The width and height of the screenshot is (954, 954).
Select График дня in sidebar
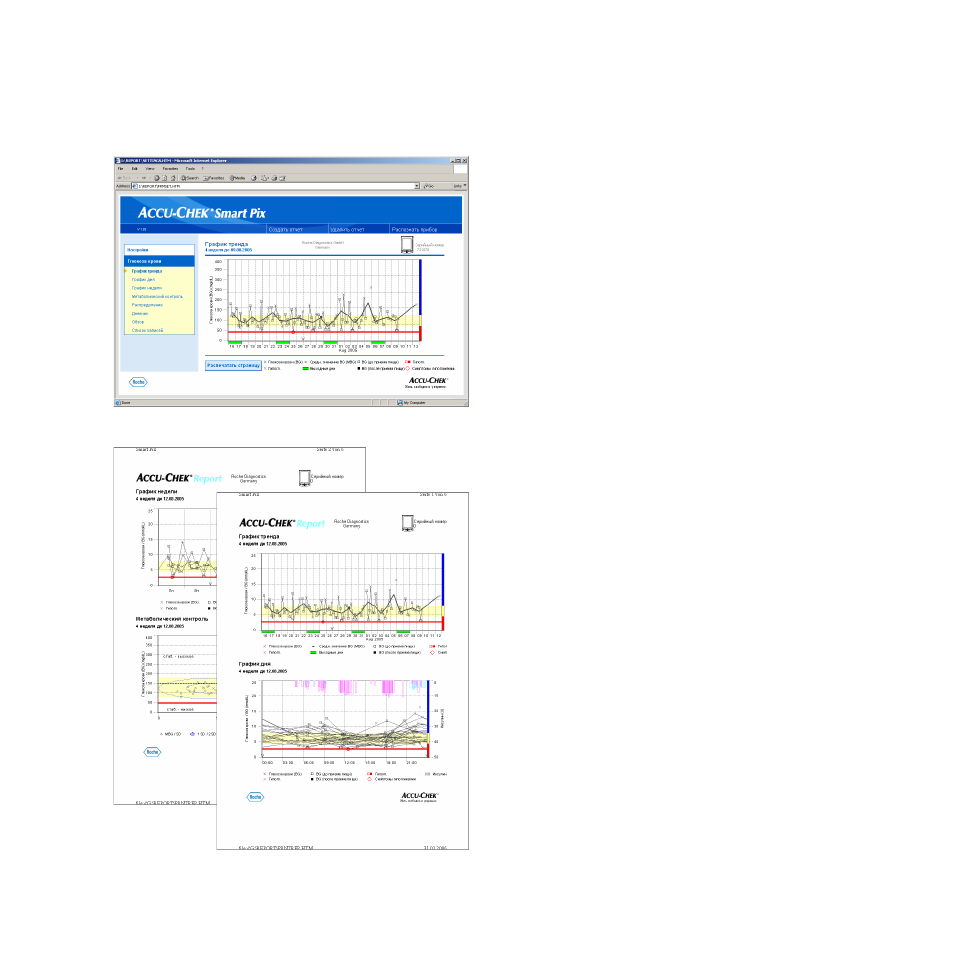[x=143, y=279]
